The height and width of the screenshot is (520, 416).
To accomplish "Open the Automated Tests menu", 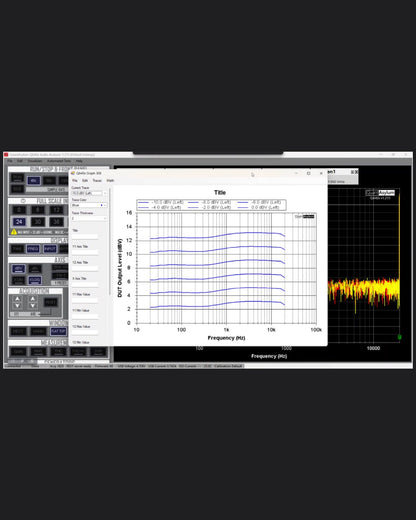I will (59, 161).
